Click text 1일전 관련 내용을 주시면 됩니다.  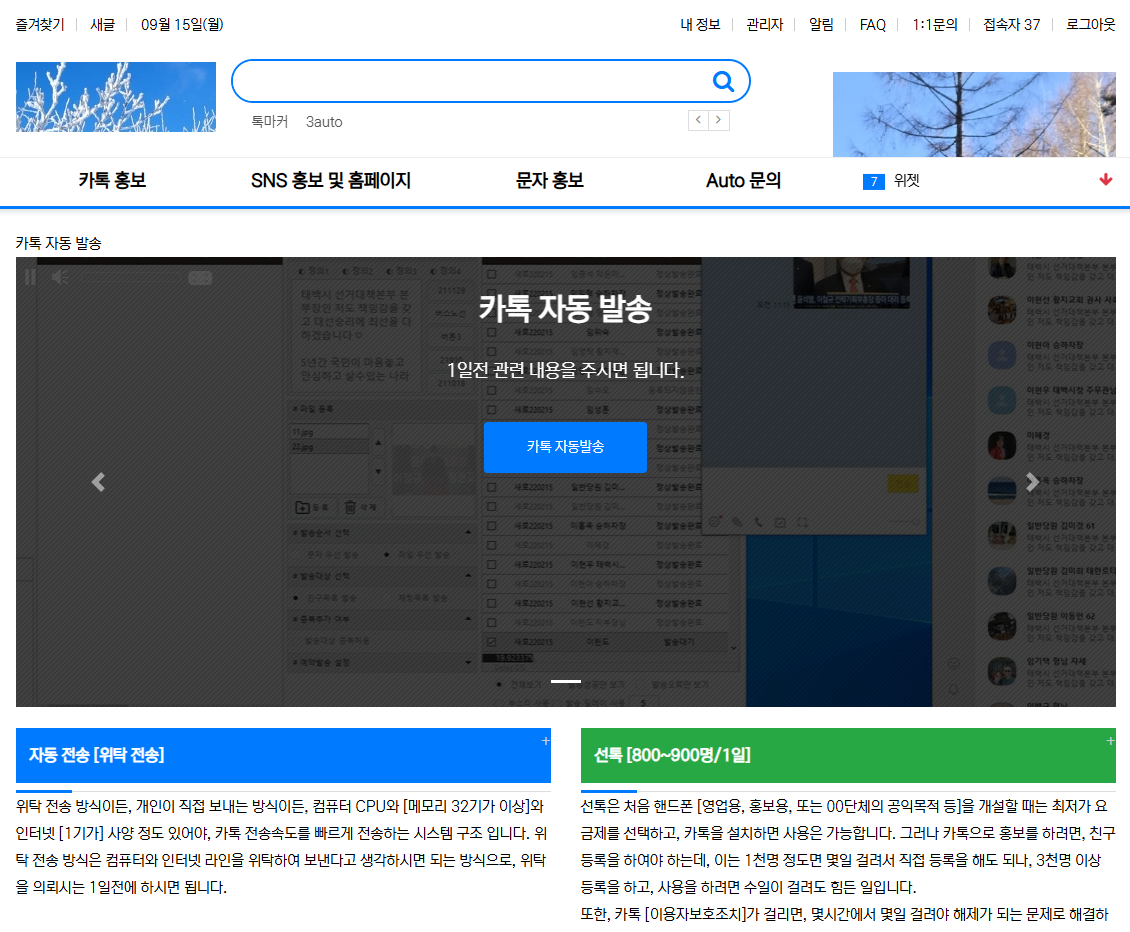[565, 370]
